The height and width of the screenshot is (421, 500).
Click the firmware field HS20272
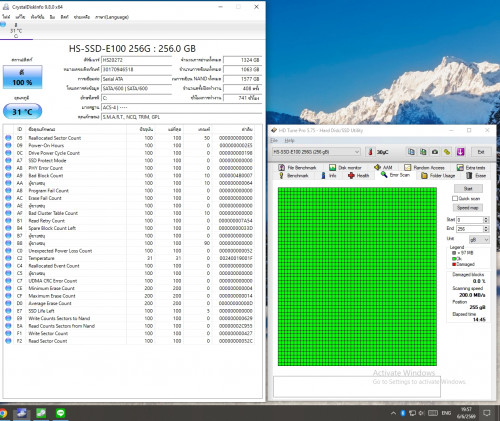pos(136,60)
